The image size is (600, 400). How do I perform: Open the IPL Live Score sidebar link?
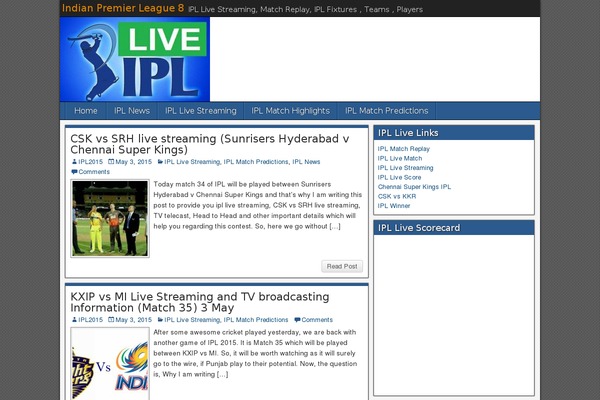click(x=399, y=178)
